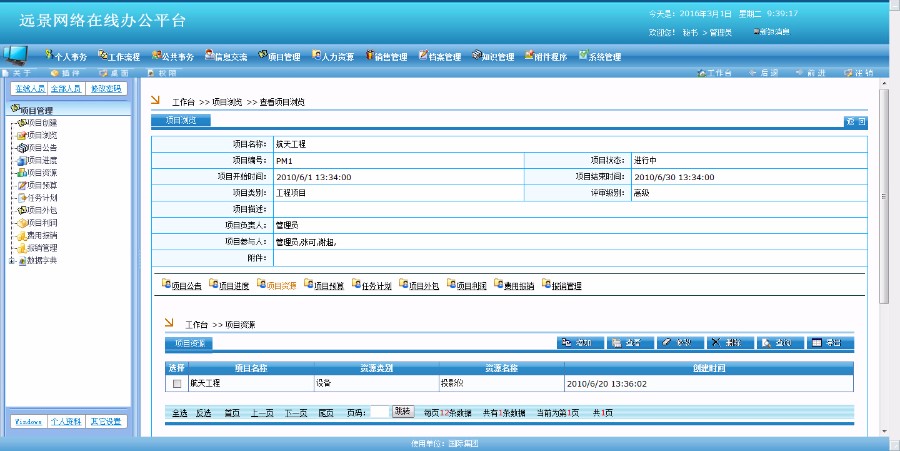Go to 下一页 in the pagination bar
Viewport: 900px width, 451px height.
296,413
